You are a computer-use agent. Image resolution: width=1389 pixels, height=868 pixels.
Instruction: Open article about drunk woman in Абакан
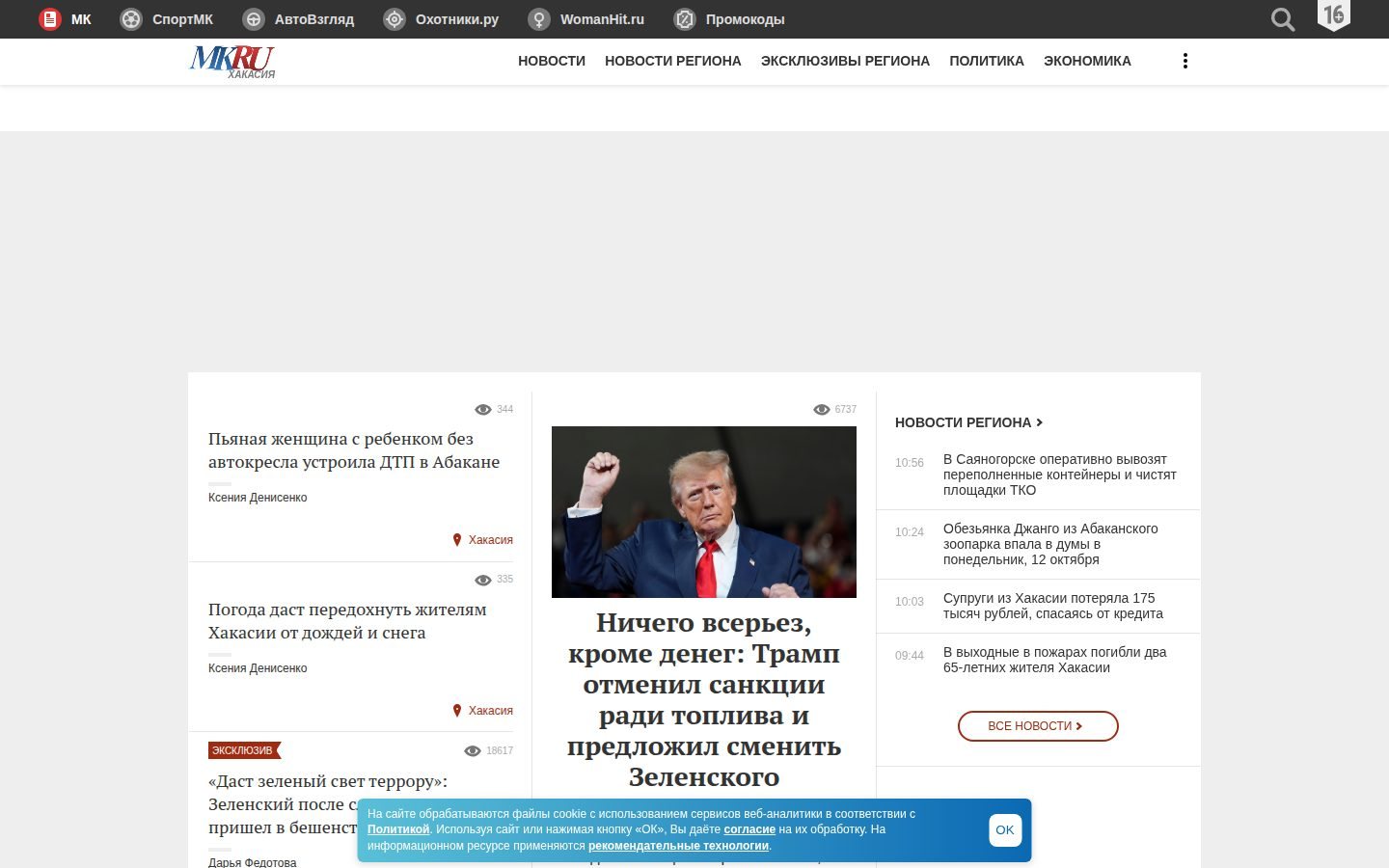pos(354,450)
